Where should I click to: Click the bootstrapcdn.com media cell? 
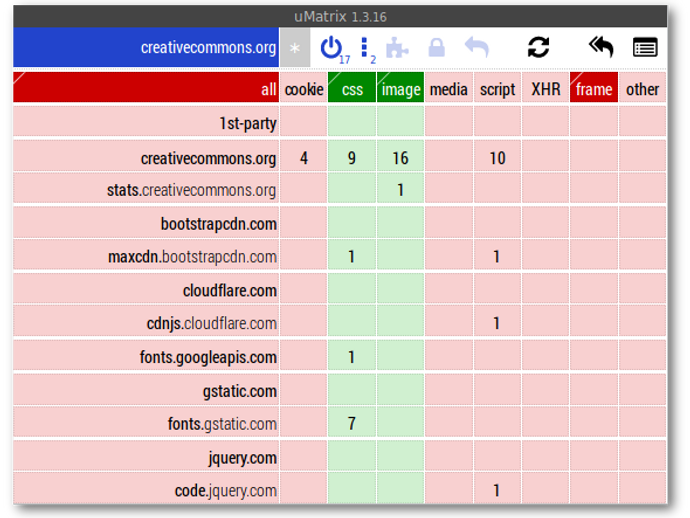449,222
